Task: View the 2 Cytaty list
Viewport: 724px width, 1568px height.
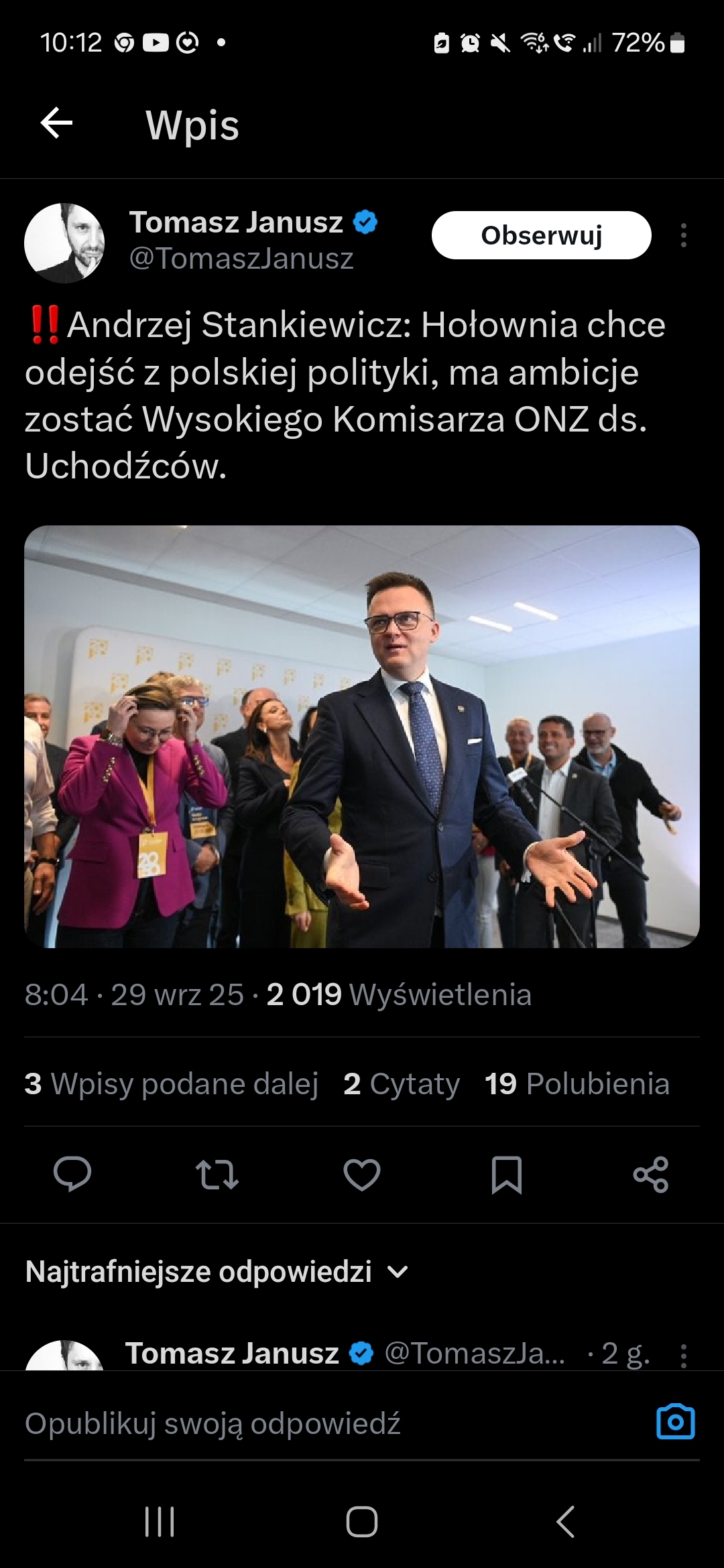Action: pos(402,1084)
